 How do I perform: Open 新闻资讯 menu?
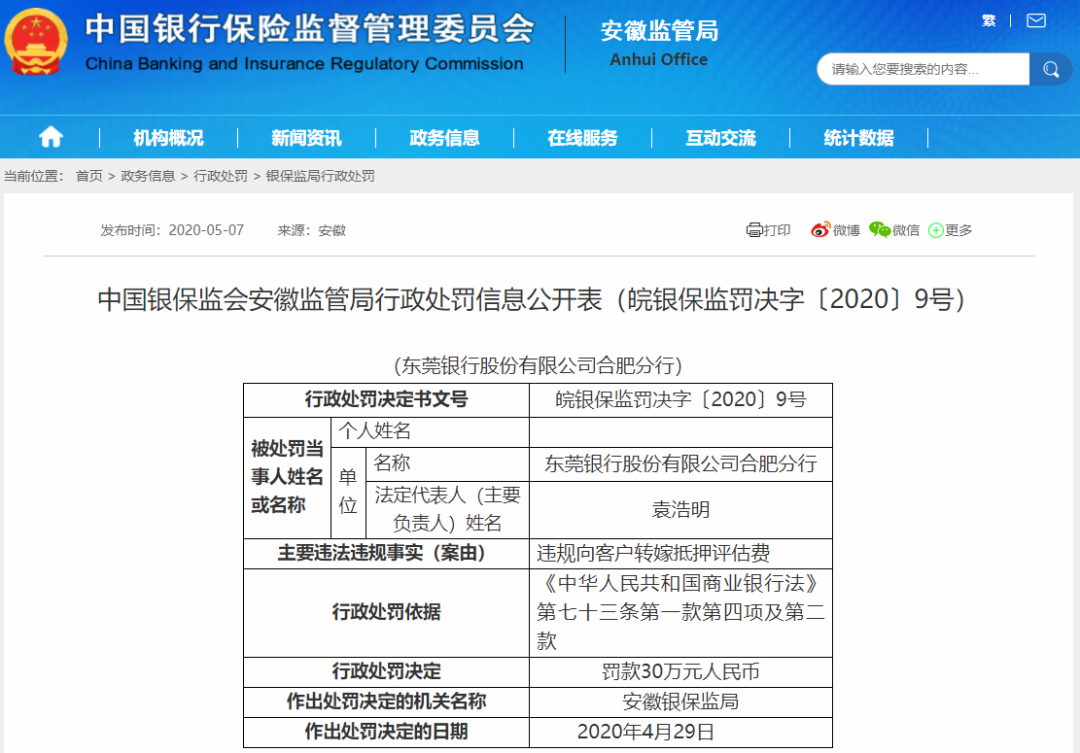click(x=306, y=138)
